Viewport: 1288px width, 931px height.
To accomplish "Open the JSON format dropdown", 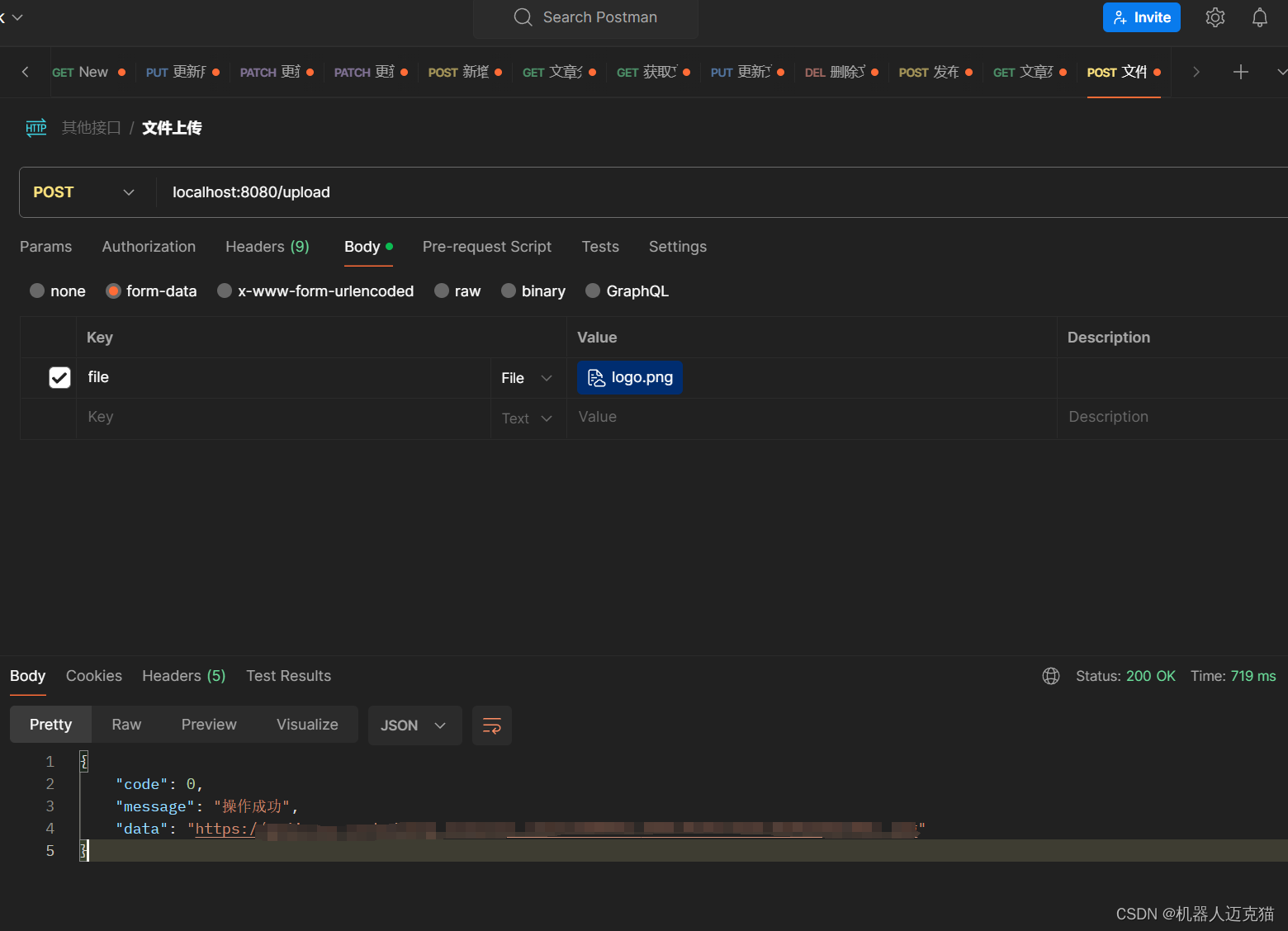I will pos(414,725).
